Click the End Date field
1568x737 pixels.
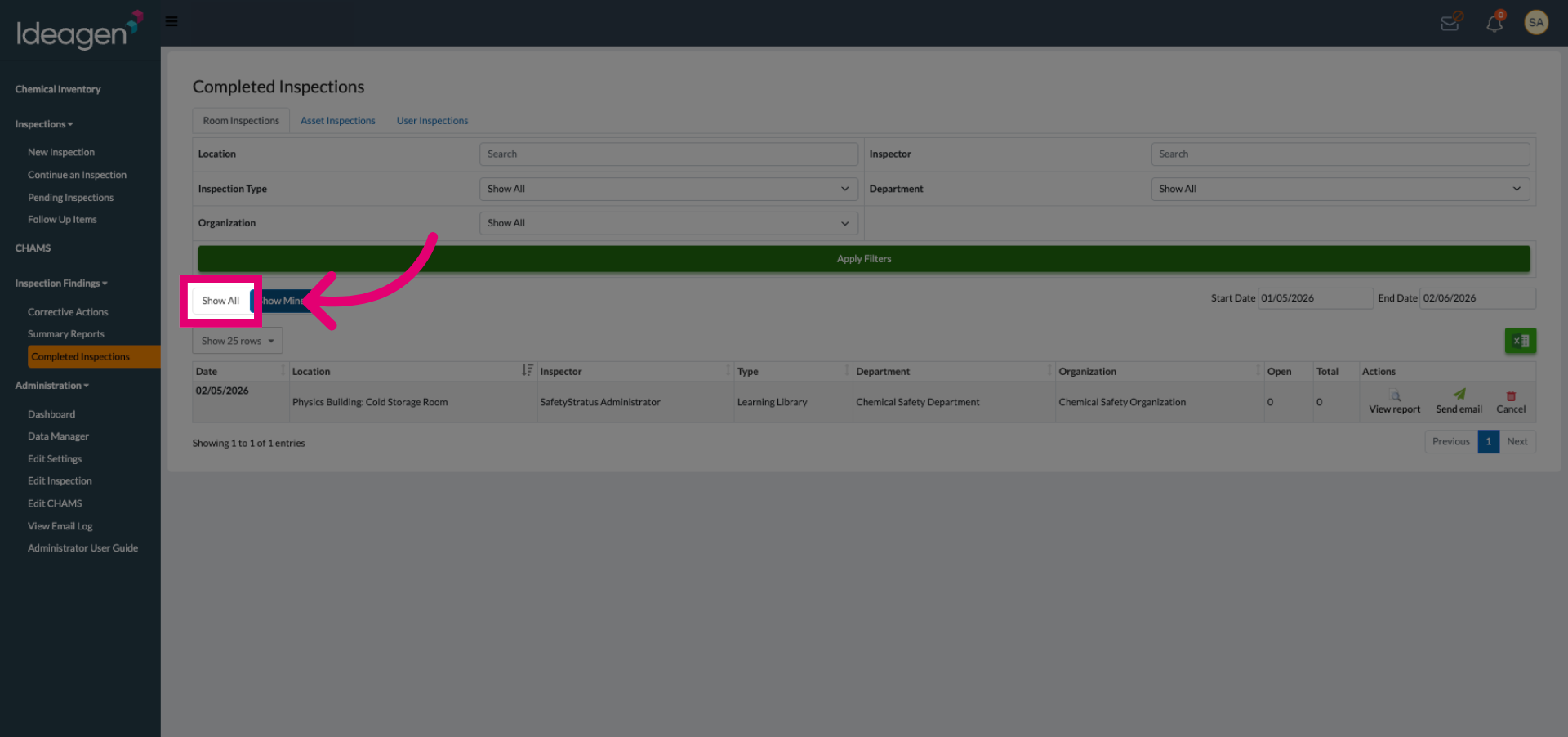(1477, 298)
